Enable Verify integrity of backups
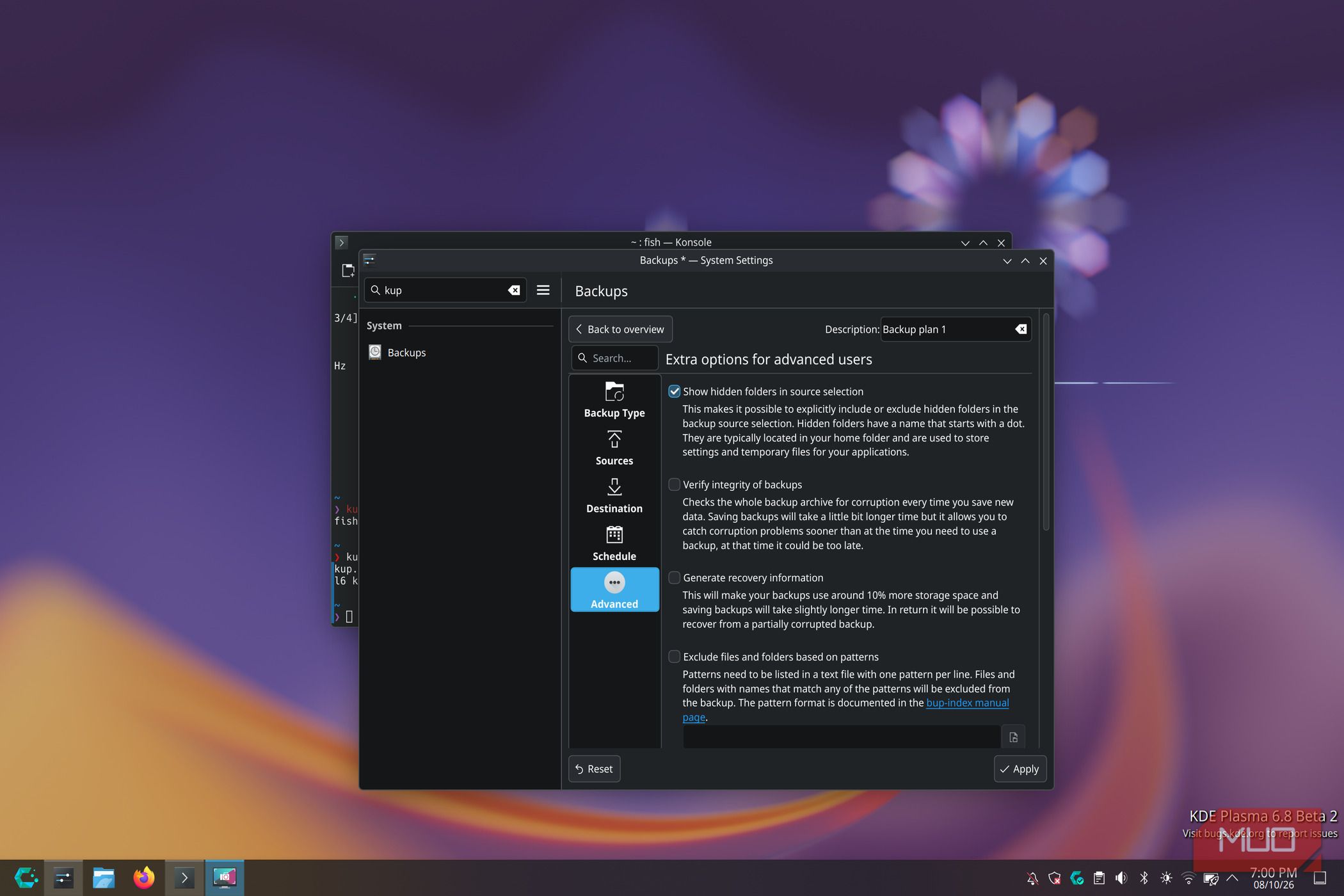The image size is (1344, 896). pos(674,484)
